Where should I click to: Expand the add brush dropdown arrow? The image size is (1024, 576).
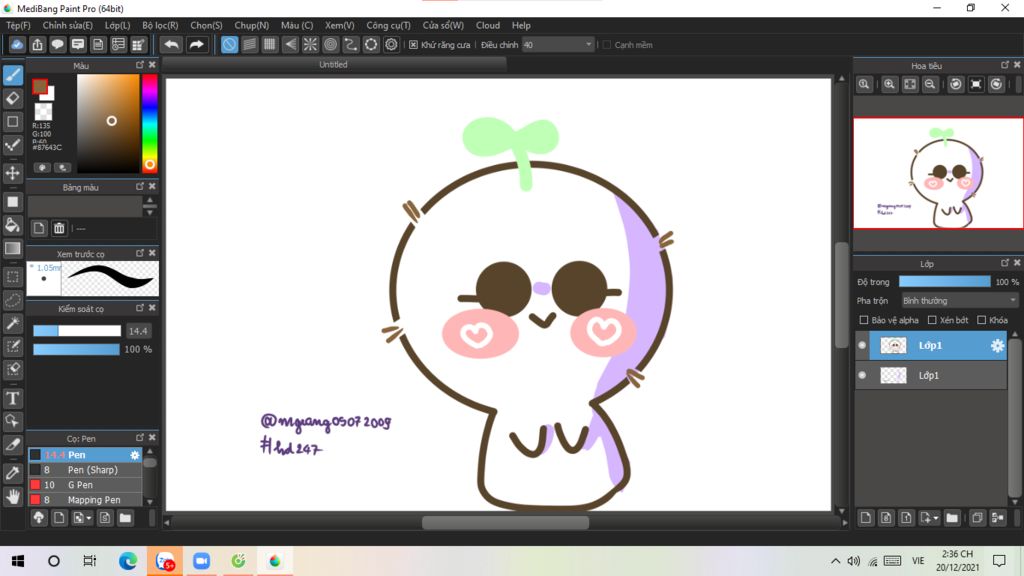(89, 519)
